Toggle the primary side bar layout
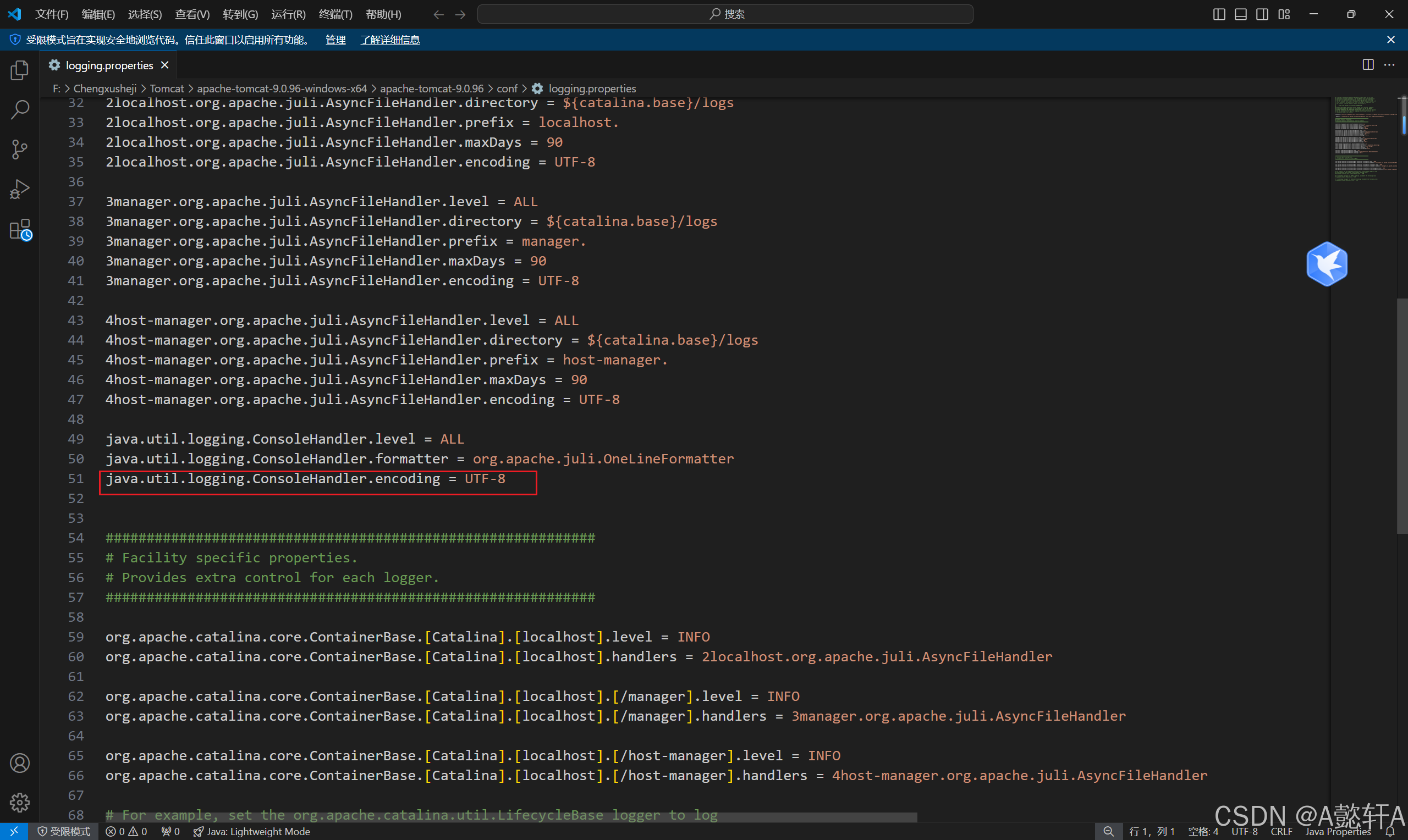The width and height of the screenshot is (1408, 840). (1219, 14)
